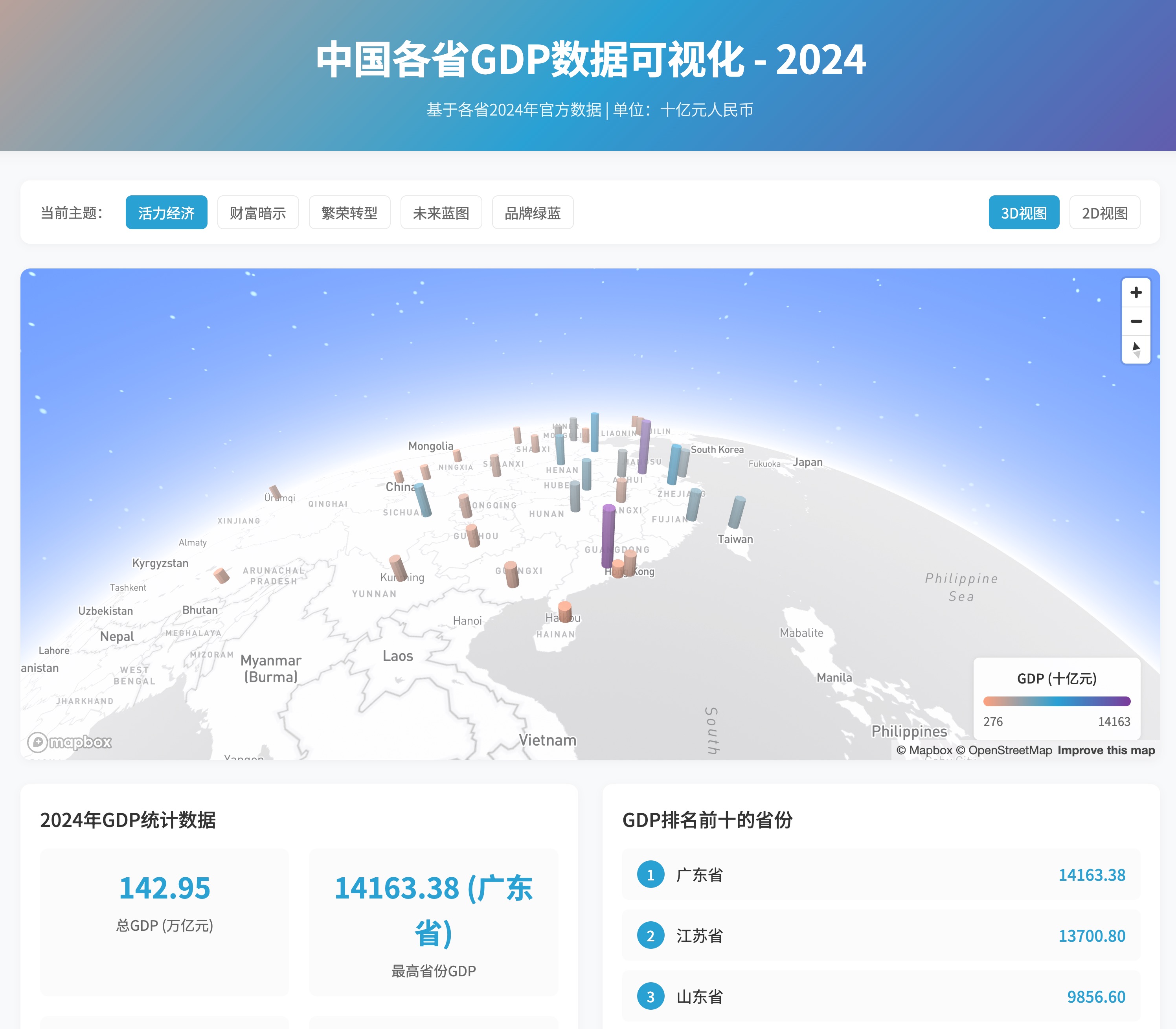Image resolution: width=1176 pixels, height=1029 pixels.
Task: Select the 广东省 ranking row
Action: coord(882,875)
